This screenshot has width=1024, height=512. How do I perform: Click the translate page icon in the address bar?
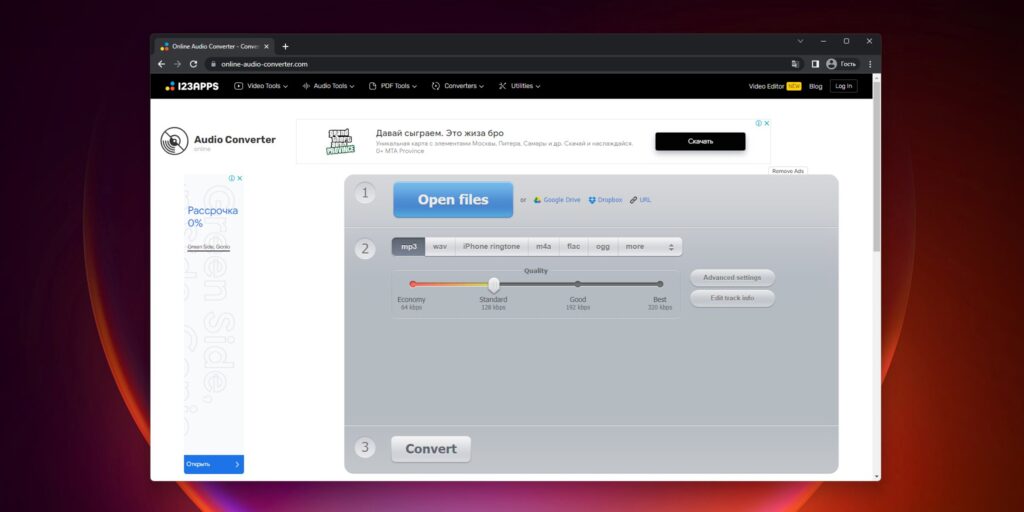[795, 64]
